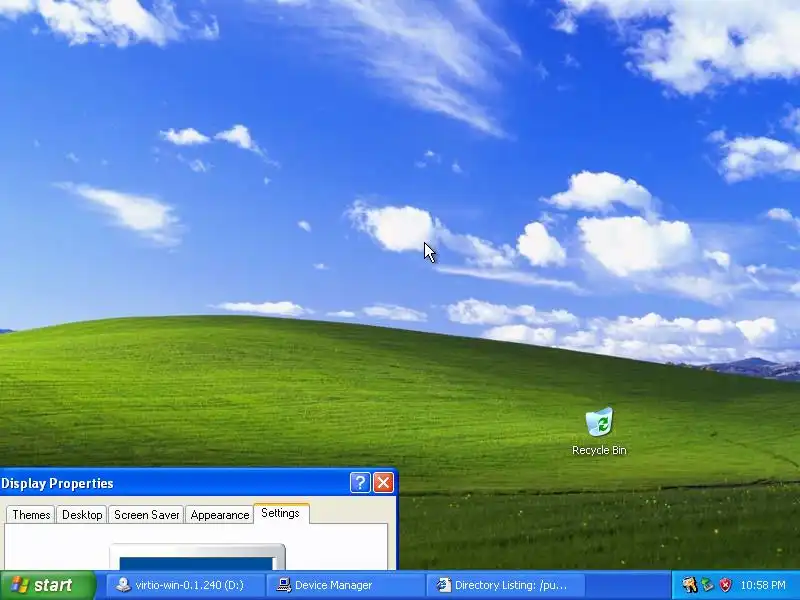Open the Appearance tab
Image resolution: width=800 pixels, height=600 pixels.
[x=220, y=515]
